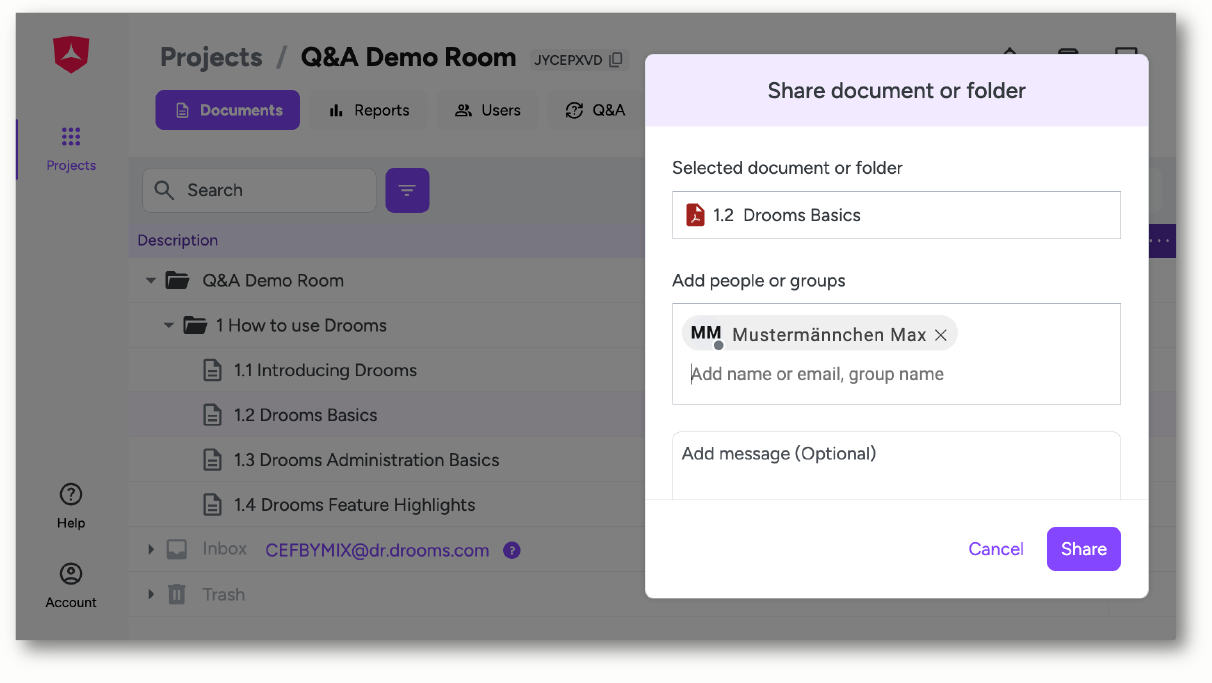Screen dimensions: 1212x683
Task: Collapse the 1 How to use Drooms folder
Action: [169, 326]
